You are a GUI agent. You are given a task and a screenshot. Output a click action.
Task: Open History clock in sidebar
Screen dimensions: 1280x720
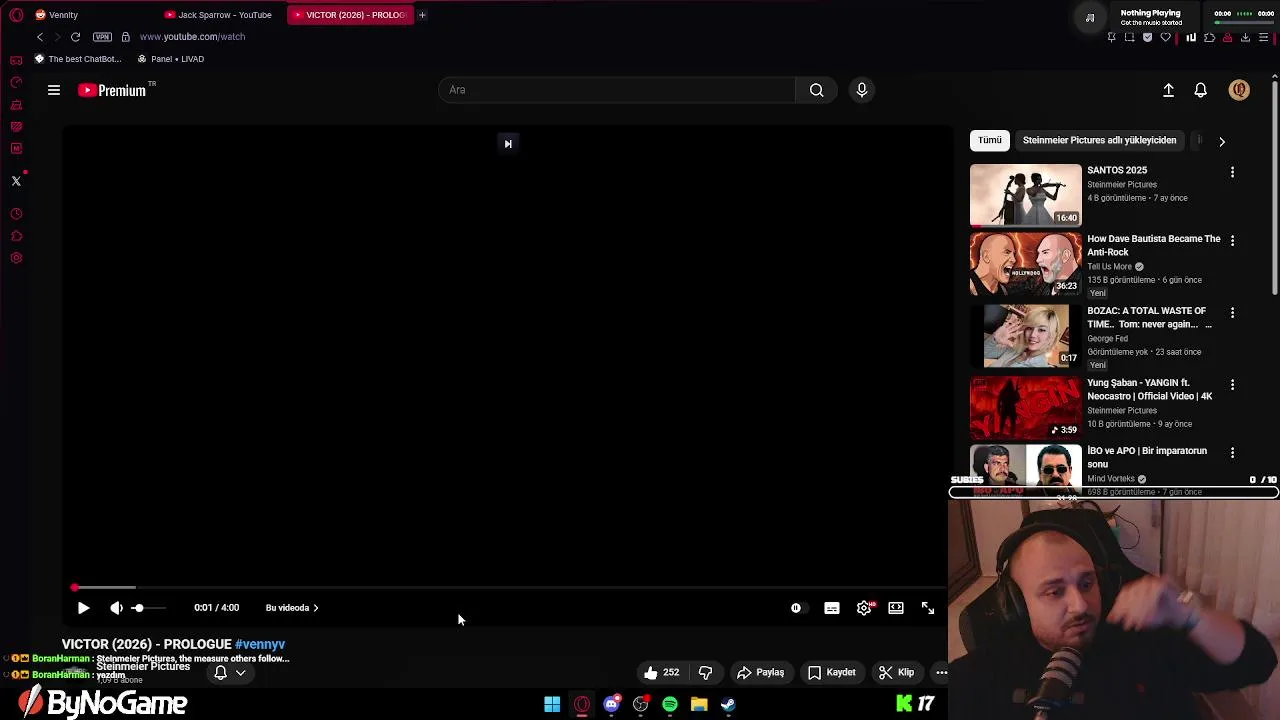[x=16, y=214]
